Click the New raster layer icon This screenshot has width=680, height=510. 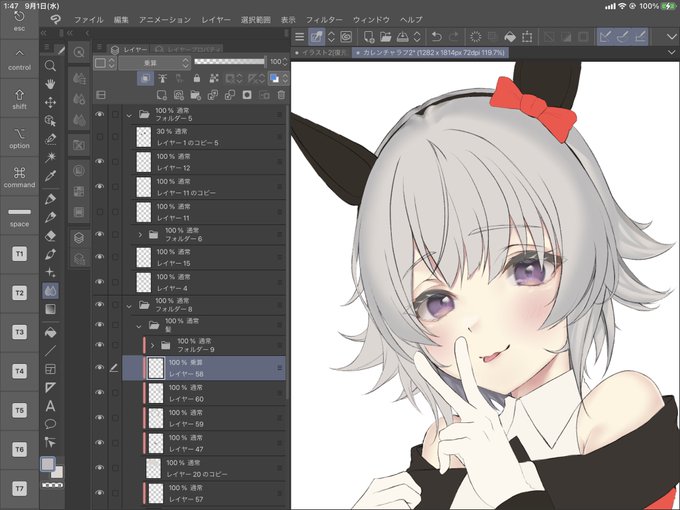[x=161, y=95]
